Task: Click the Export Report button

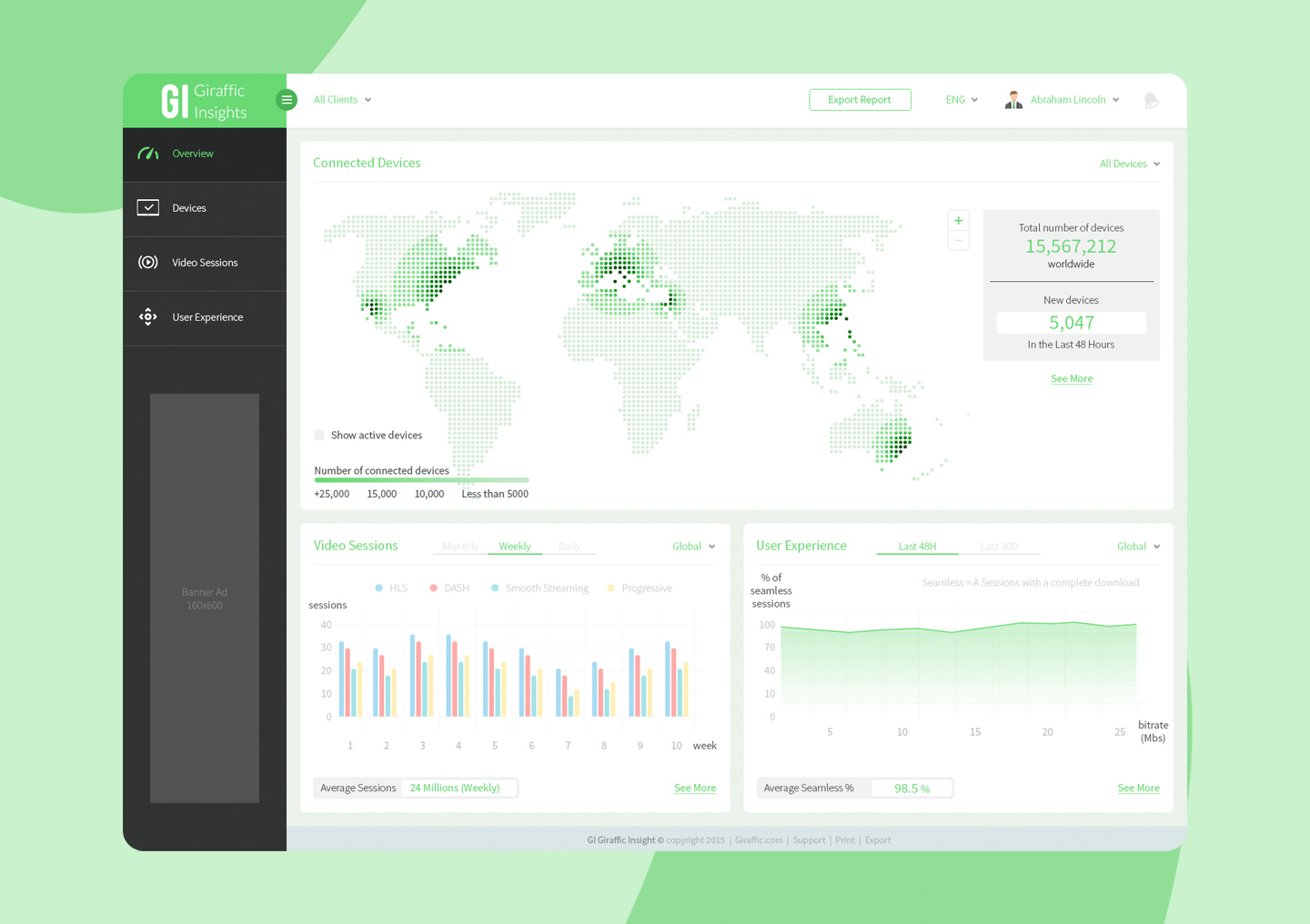Action: pos(860,100)
